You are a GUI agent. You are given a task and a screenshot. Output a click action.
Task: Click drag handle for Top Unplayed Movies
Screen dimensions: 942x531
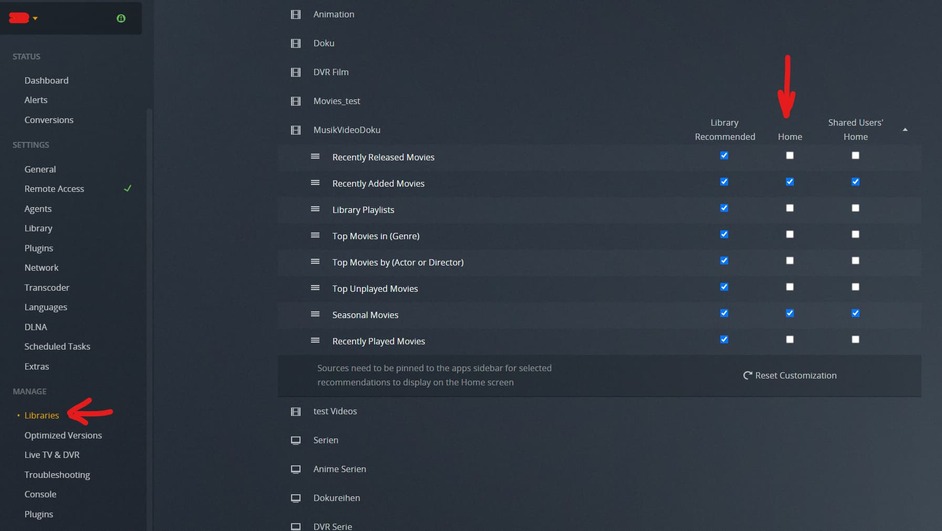[315, 288]
